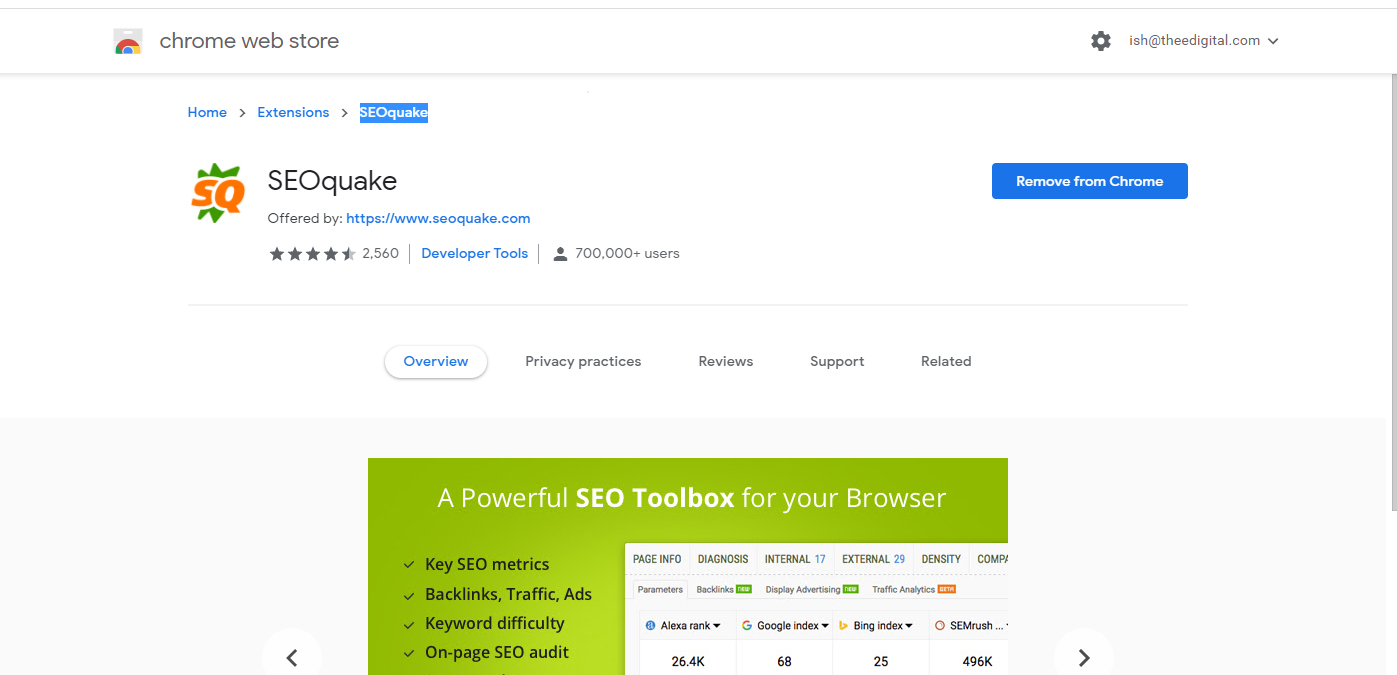Browse the Developer Tools category link
Screen dimensions: 1397x675
click(474, 253)
